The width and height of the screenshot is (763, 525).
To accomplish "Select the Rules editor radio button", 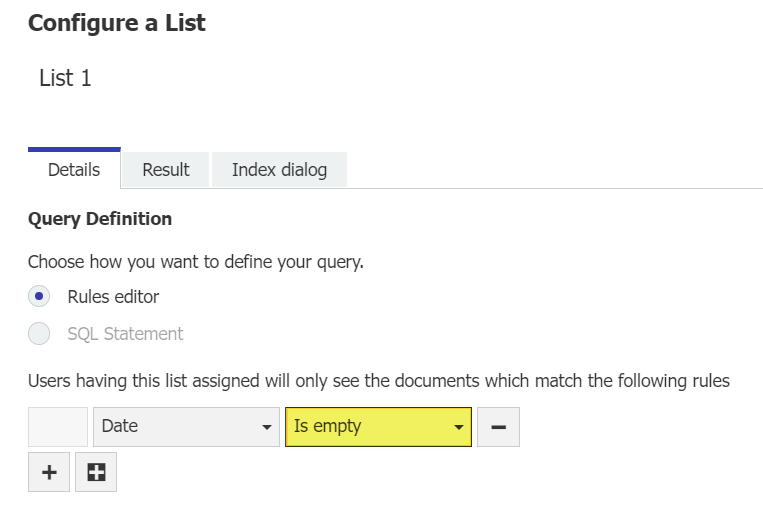I will tap(39, 296).
